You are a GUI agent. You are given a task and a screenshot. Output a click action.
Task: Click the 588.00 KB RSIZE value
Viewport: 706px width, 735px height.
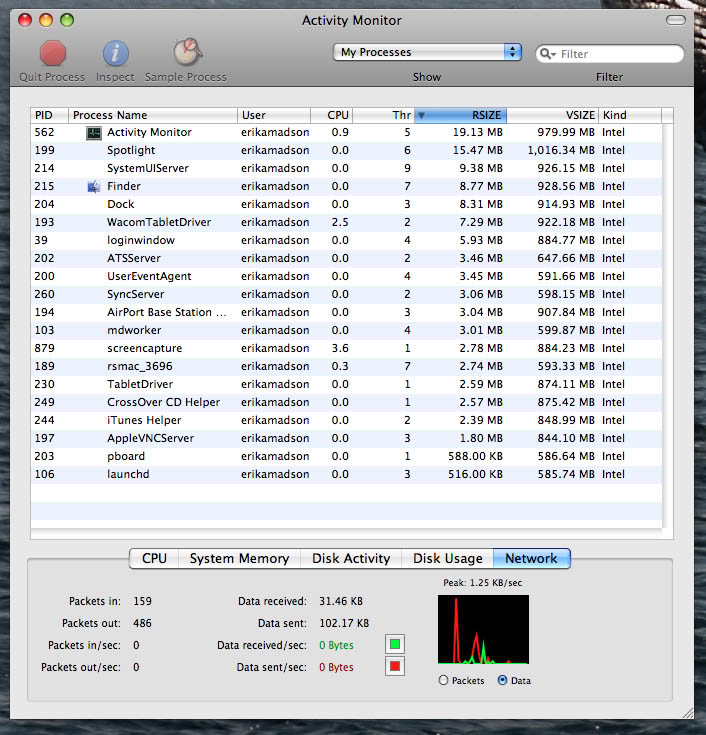click(x=475, y=456)
